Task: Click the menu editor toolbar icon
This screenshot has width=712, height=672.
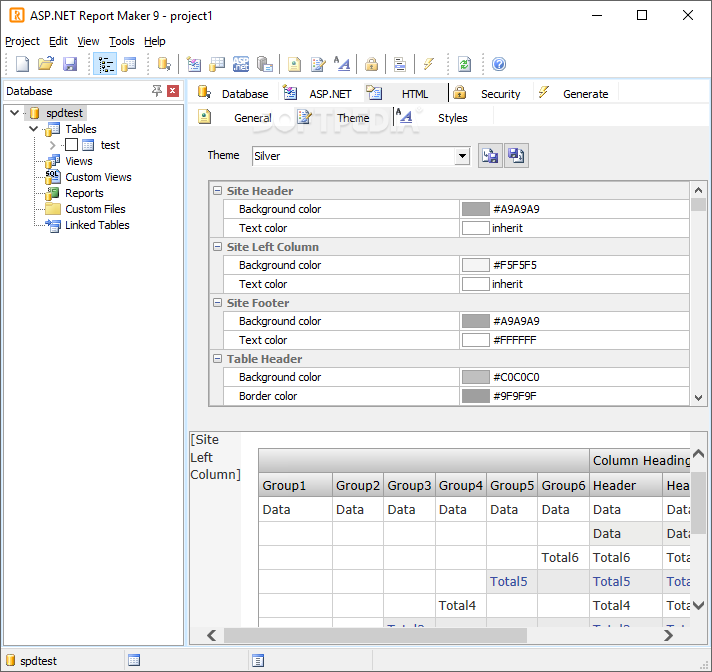Action: point(400,64)
